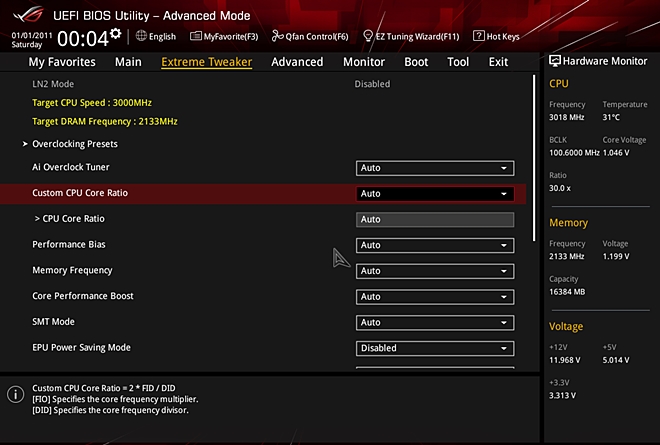Click the 00:04 clock display
The image size is (660, 445).
coord(83,39)
